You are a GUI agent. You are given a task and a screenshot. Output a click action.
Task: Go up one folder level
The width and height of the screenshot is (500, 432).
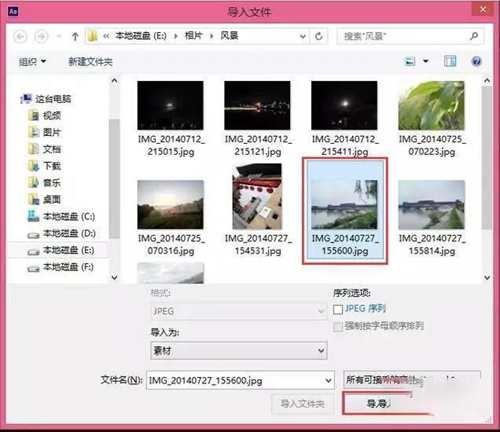pyautogui.click(x=75, y=36)
